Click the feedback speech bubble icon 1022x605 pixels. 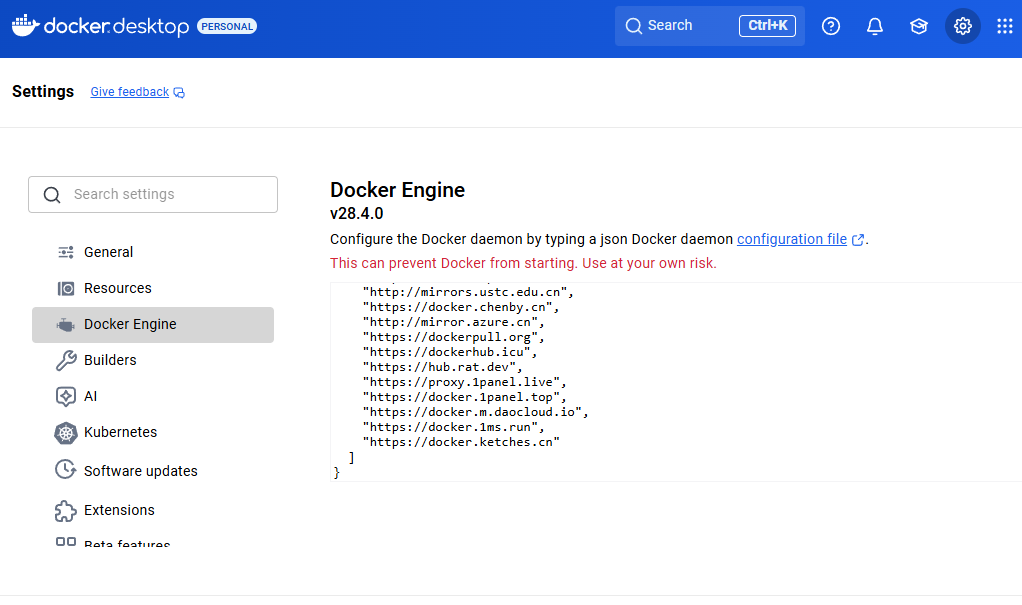click(x=179, y=93)
